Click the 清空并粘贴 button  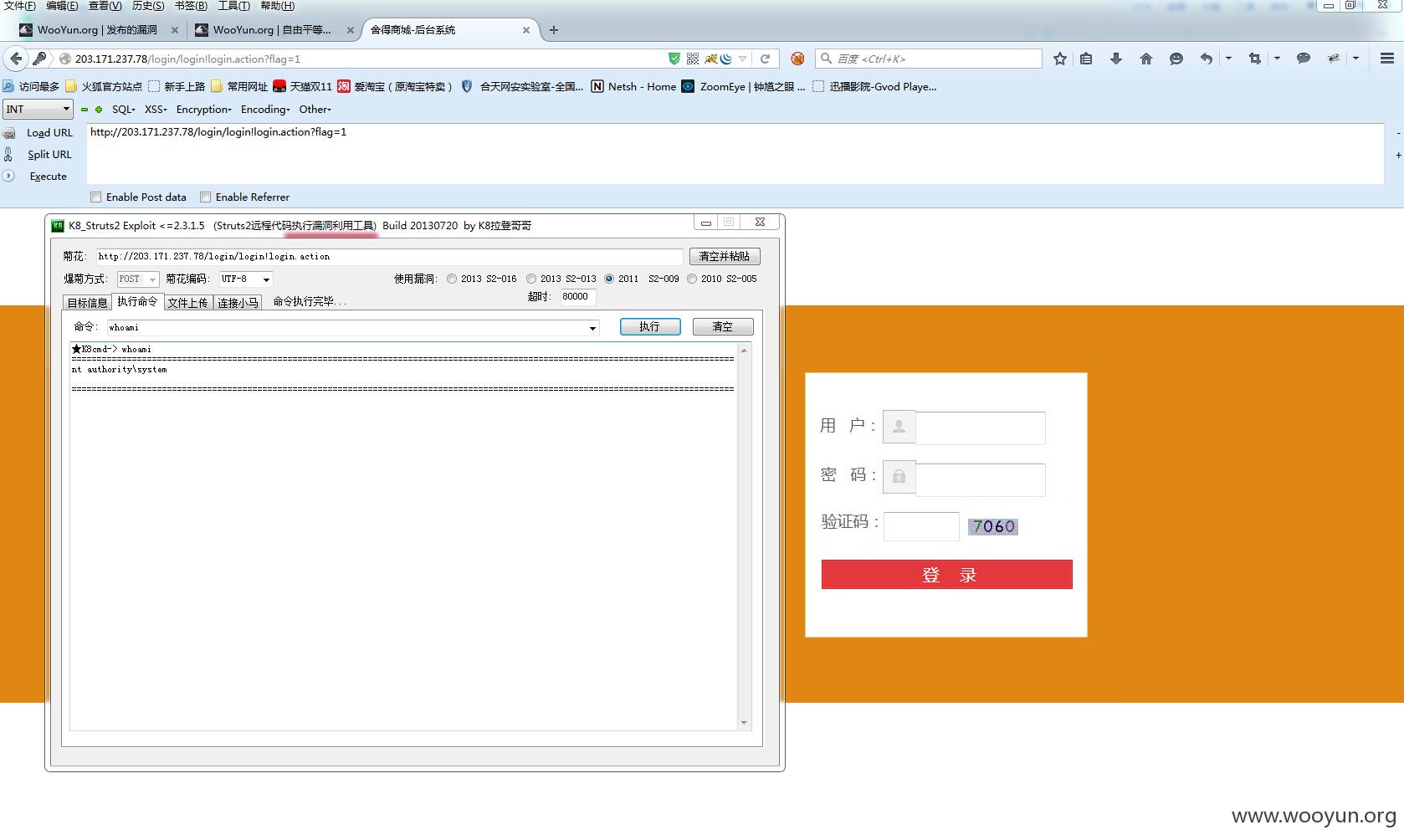click(725, 257)
